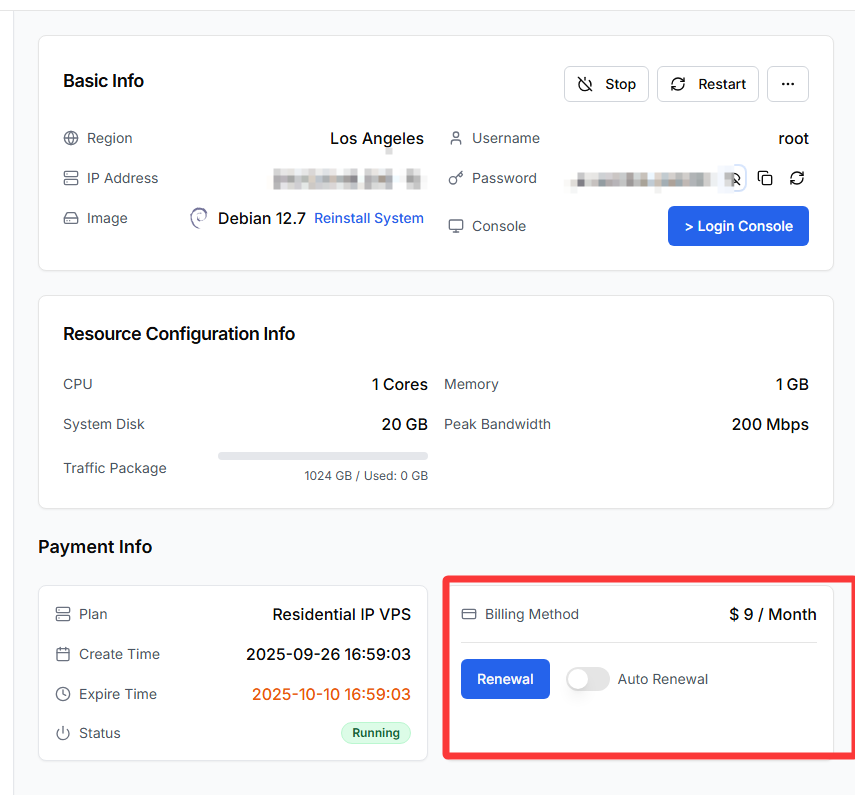This screenshot has width=855, height=795.
Task: Click the globe icon beside Region
Action: [70, 138]
